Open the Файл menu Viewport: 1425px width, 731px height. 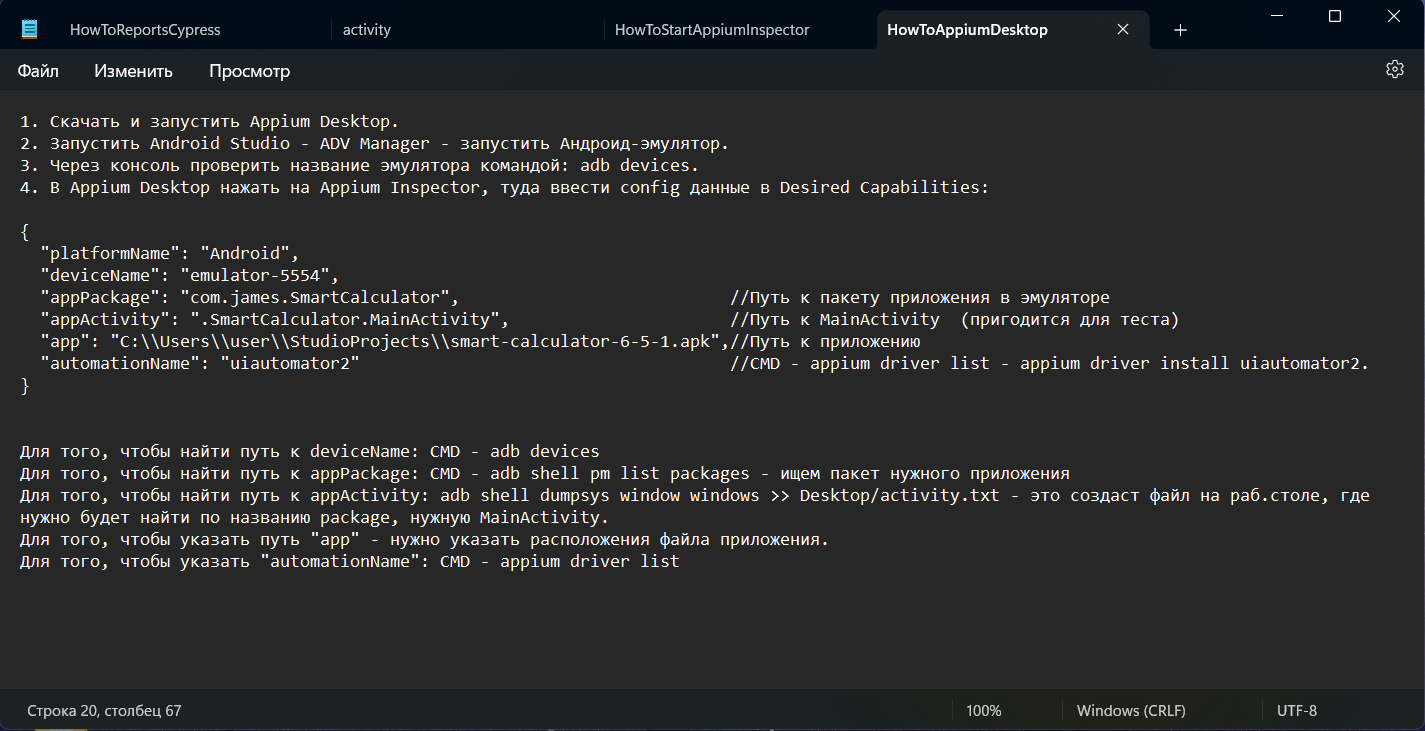point(38,71)
